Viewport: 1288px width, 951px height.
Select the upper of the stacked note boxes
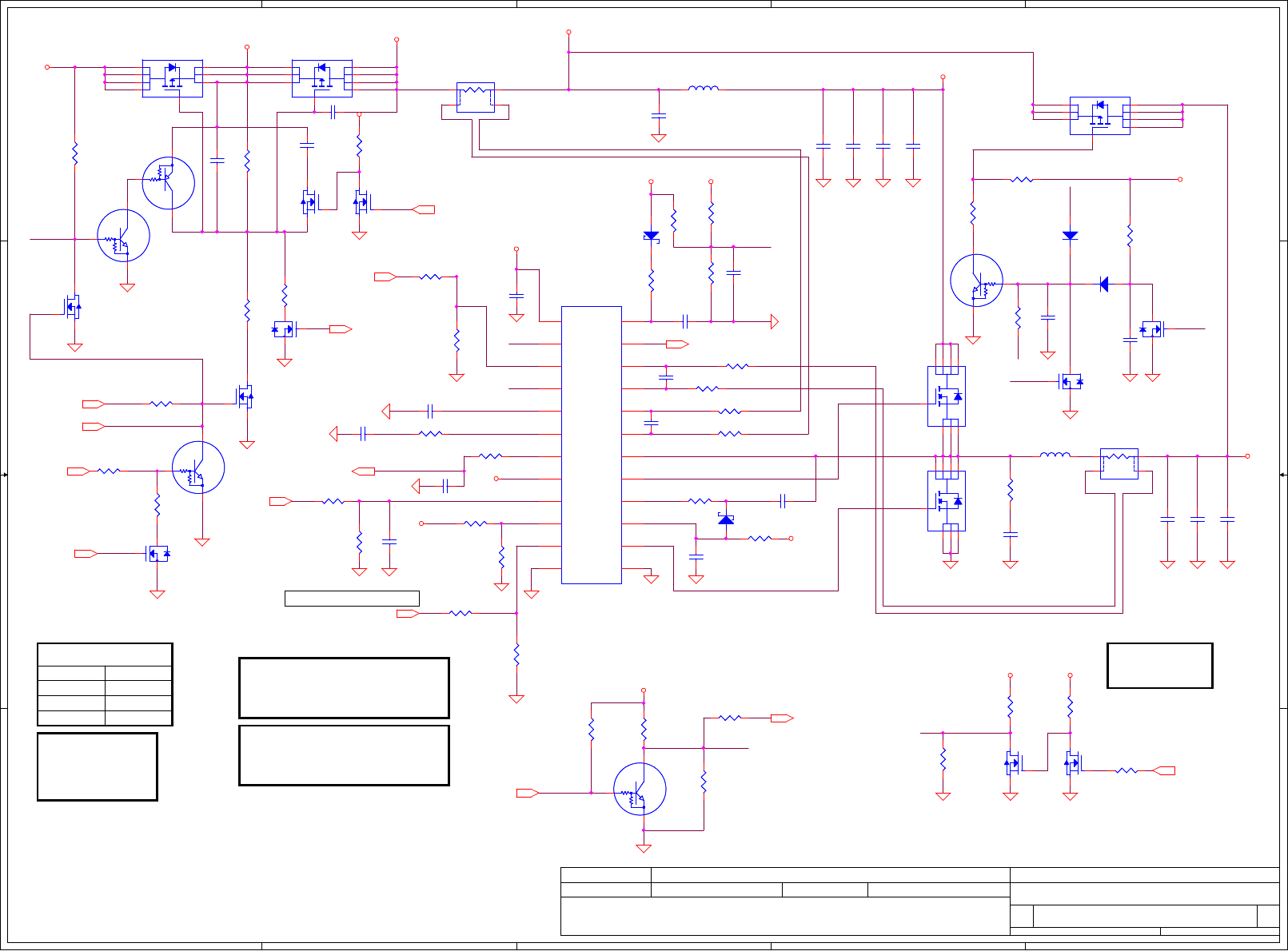click(x=344, y=688)
